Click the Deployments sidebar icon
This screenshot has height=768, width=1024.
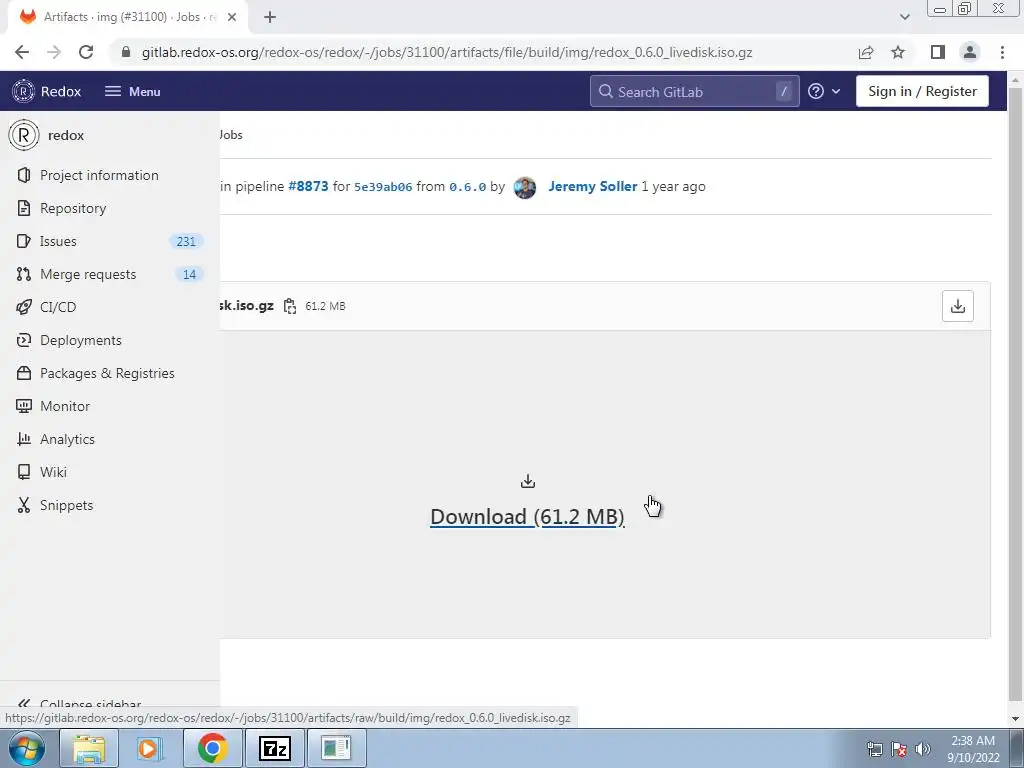[24, 340]
